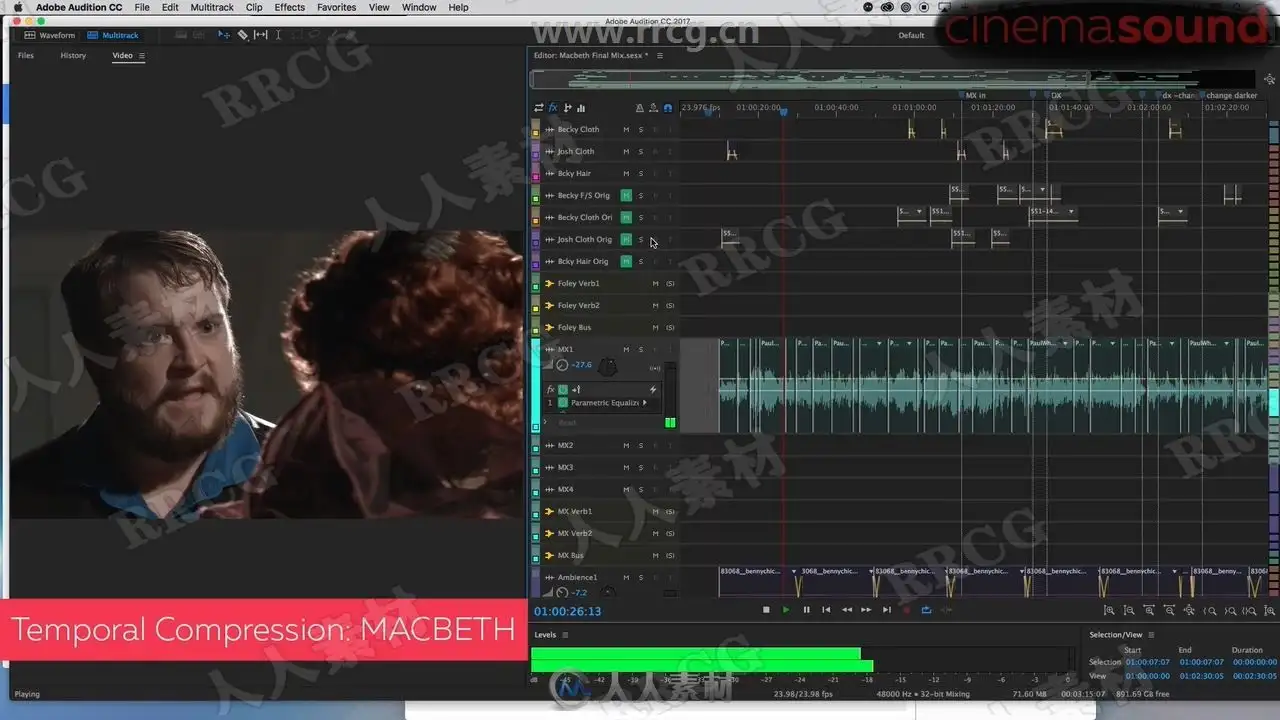Zoom in amplitude
Viewport: 1280px width, 720px height.
click(1109, 610)
